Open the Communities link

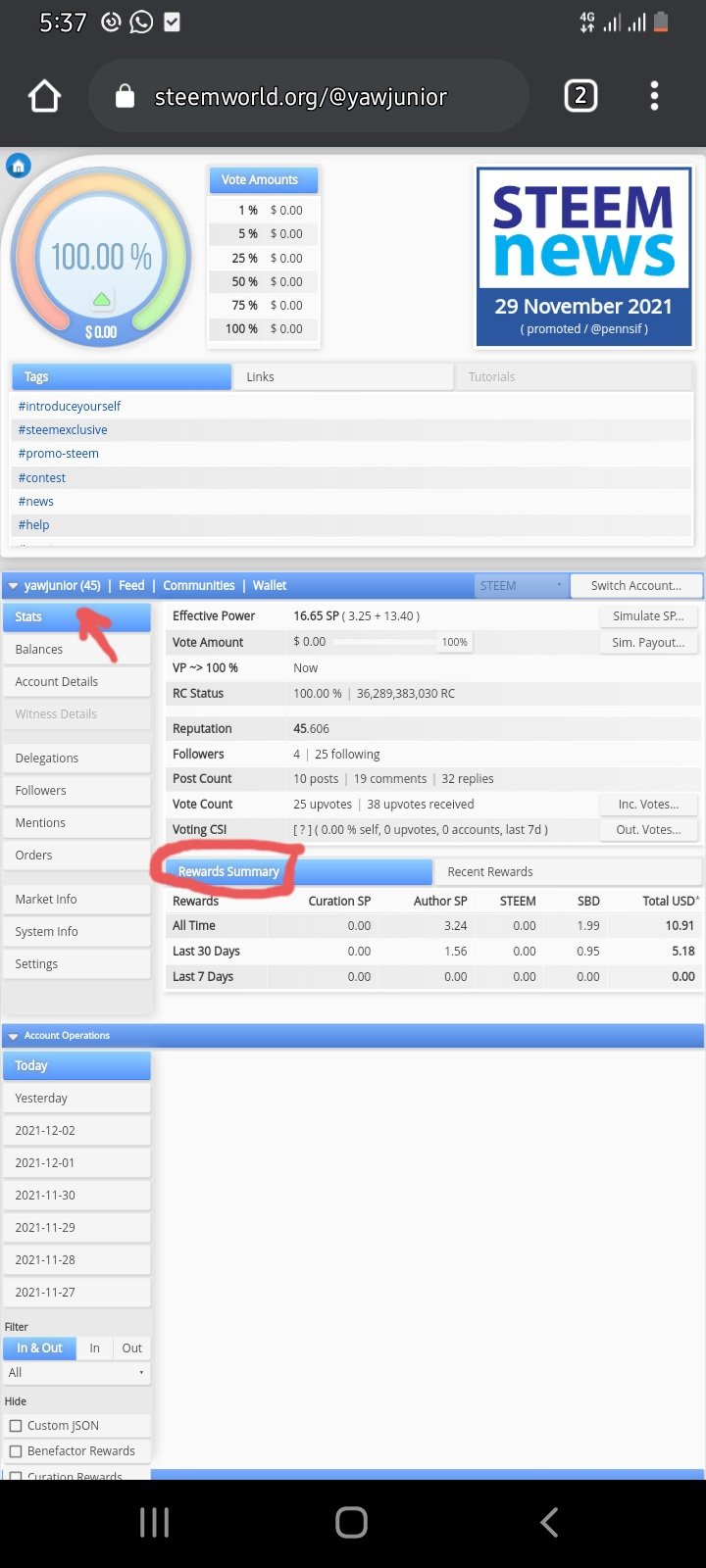pyautogui.click(x=199, y=585)
